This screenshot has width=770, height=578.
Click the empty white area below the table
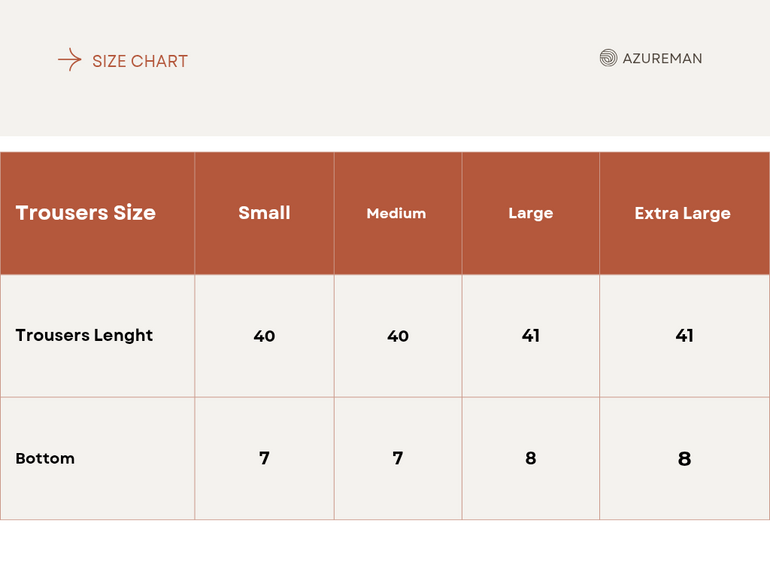(x=385, y=549)
